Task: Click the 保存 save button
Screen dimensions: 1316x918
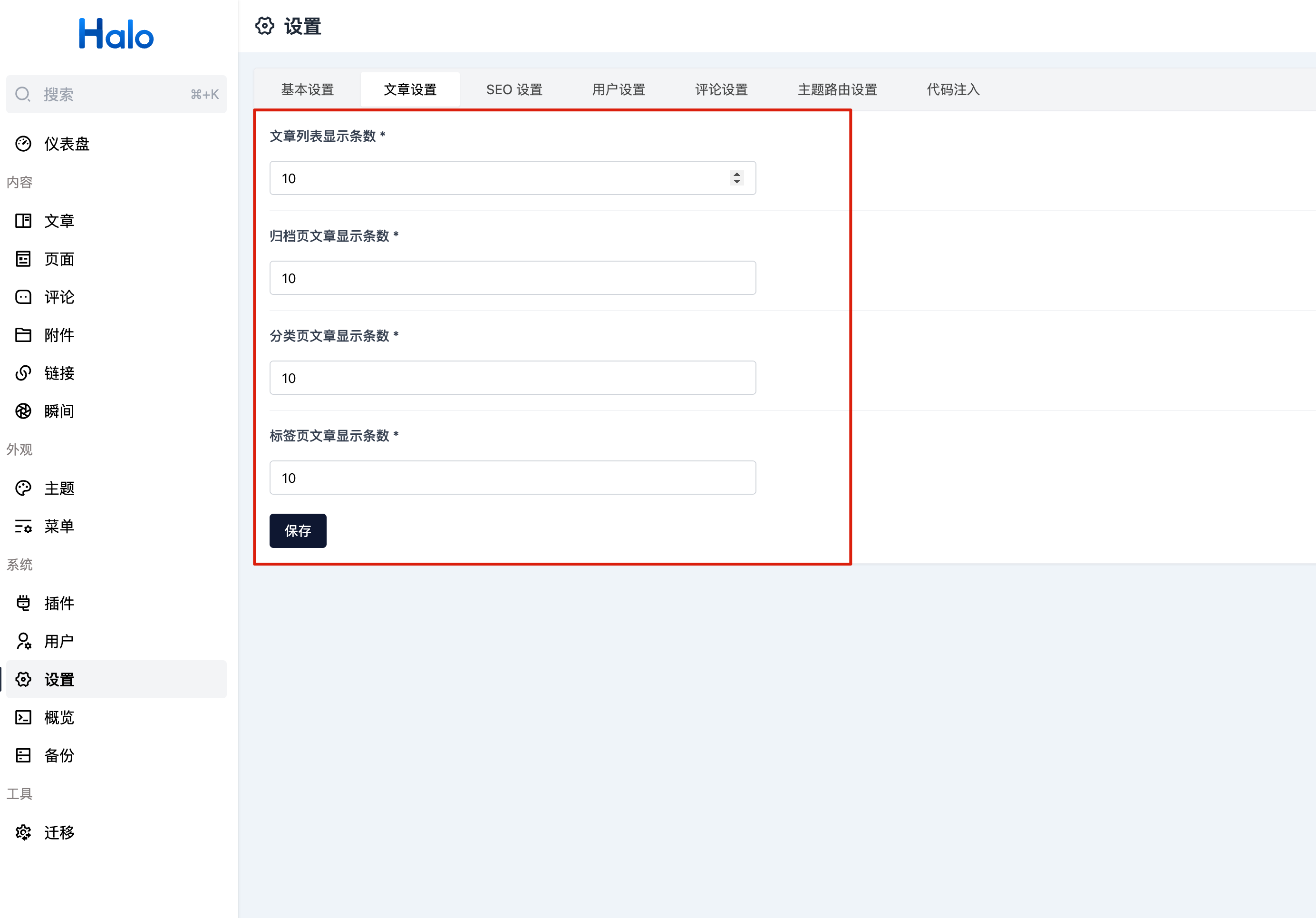Action: tap(298, 531)
